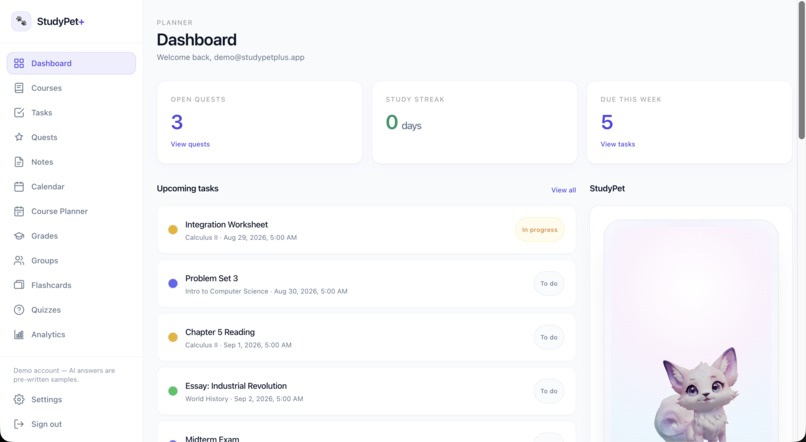This screenshot has height=442, width=806.
Task: Click the Demo account notice text
Action: 64,375
